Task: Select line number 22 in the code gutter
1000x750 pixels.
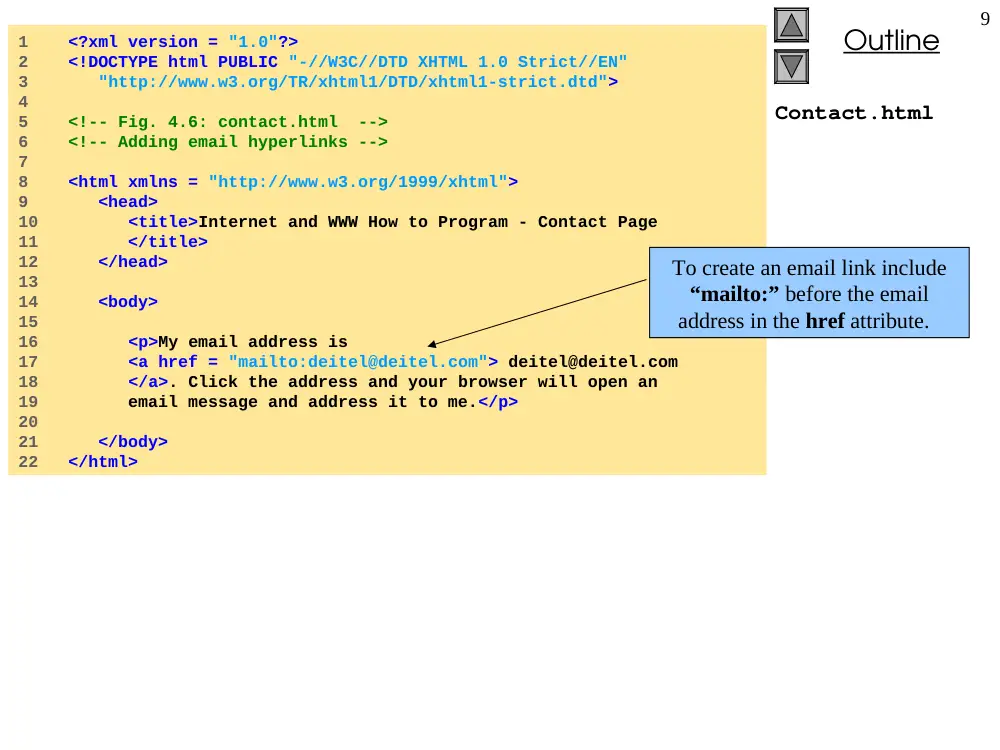Action: coord(28,462)
